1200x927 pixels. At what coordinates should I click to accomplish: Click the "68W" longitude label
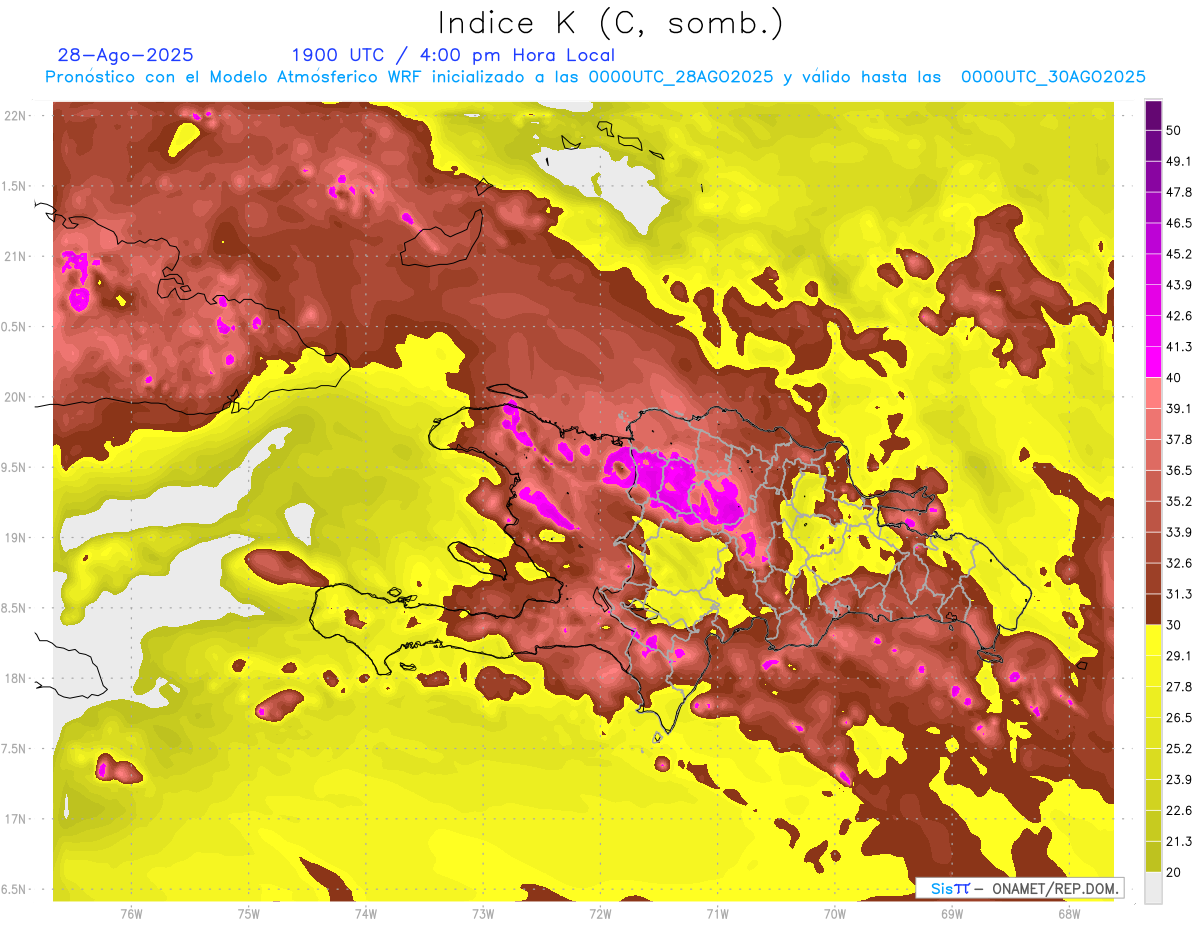(x=1069, y=914)
